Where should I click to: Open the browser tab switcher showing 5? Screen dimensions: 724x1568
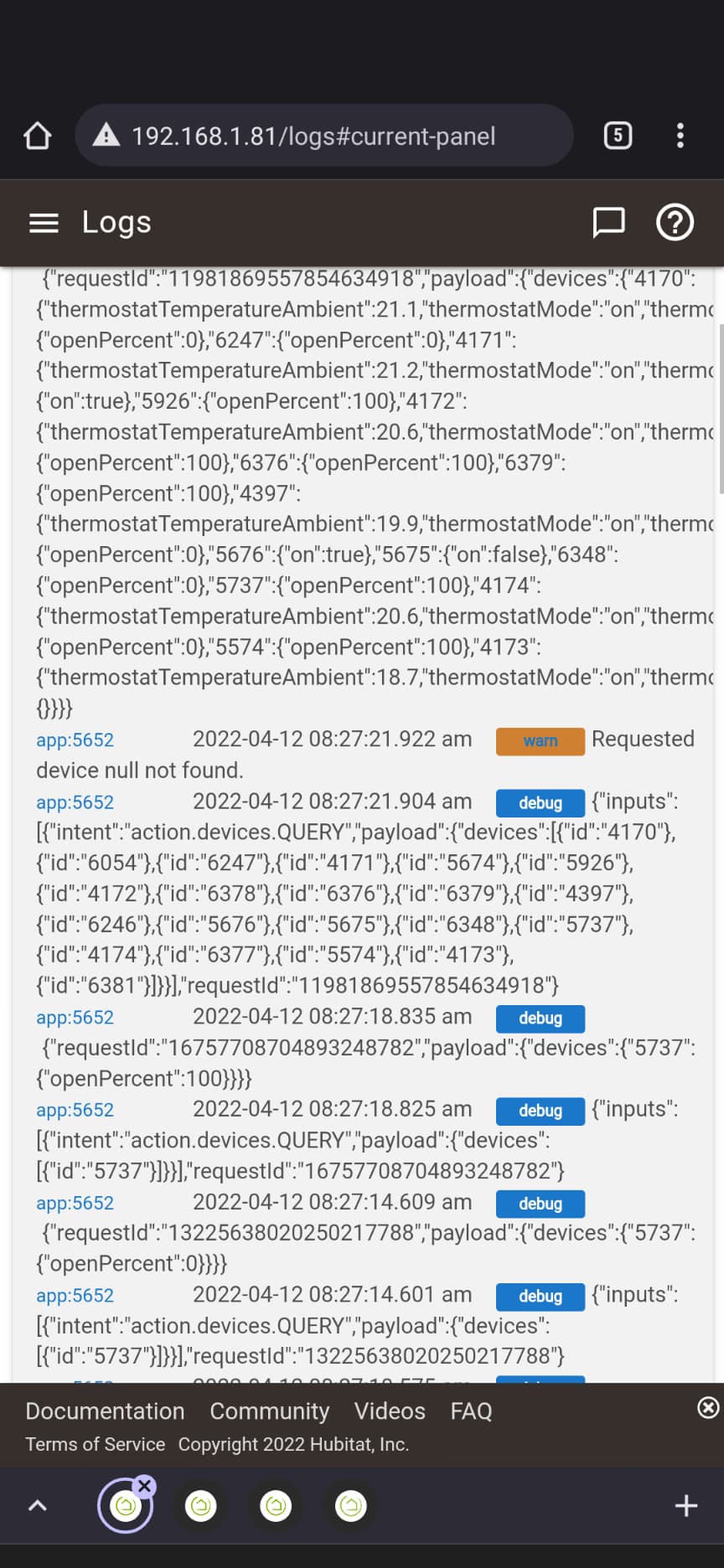(618, 136)
